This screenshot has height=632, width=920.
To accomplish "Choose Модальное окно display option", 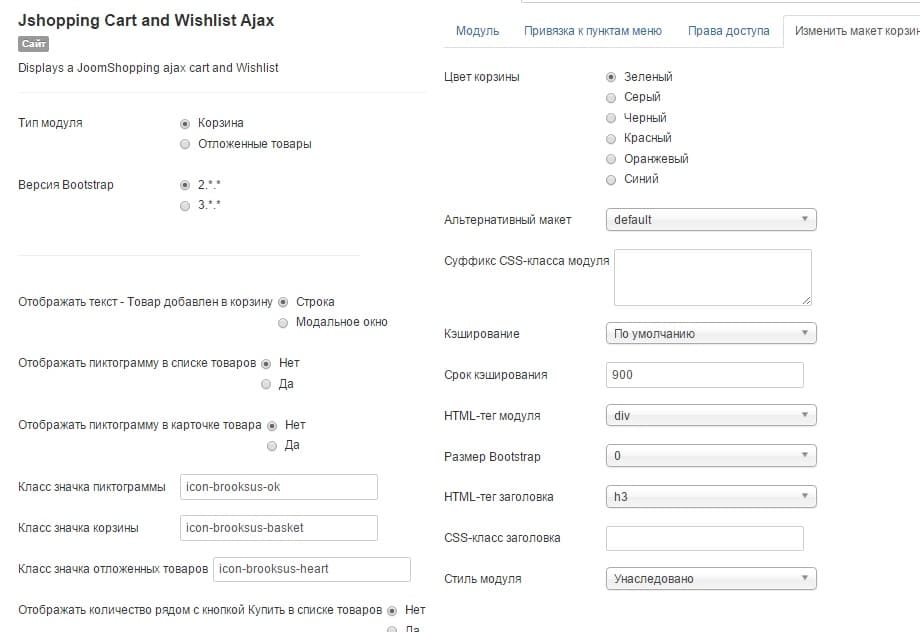I will (x=283, y=323).
